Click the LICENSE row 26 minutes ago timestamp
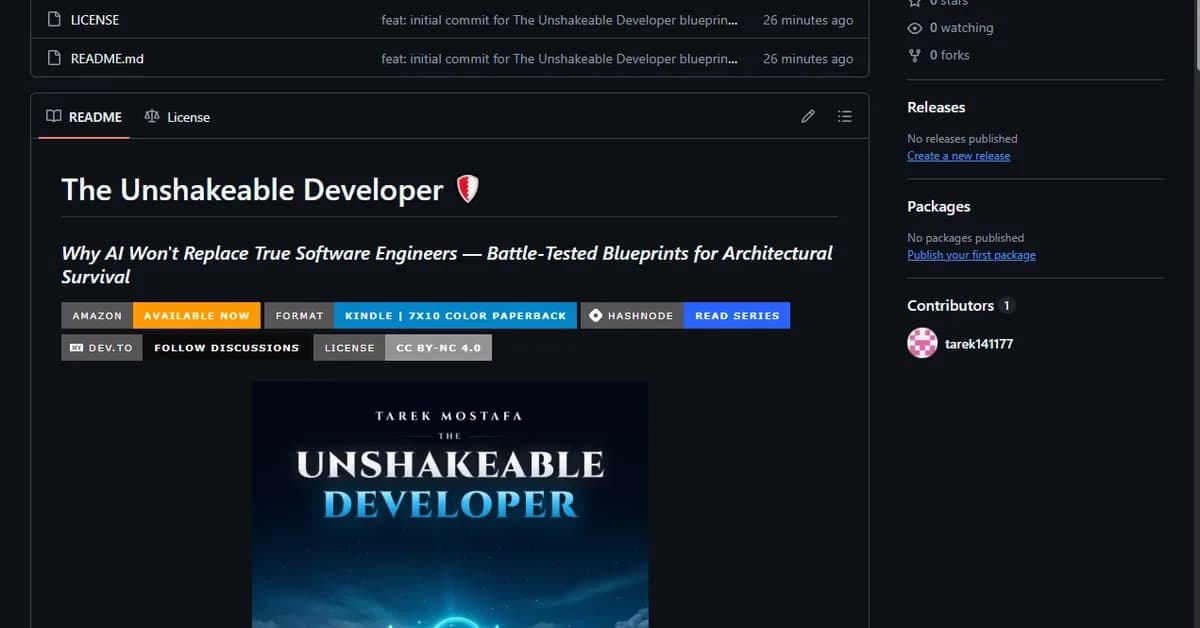The width and height of the screenshot is (1200, 628). coord(808,20)
